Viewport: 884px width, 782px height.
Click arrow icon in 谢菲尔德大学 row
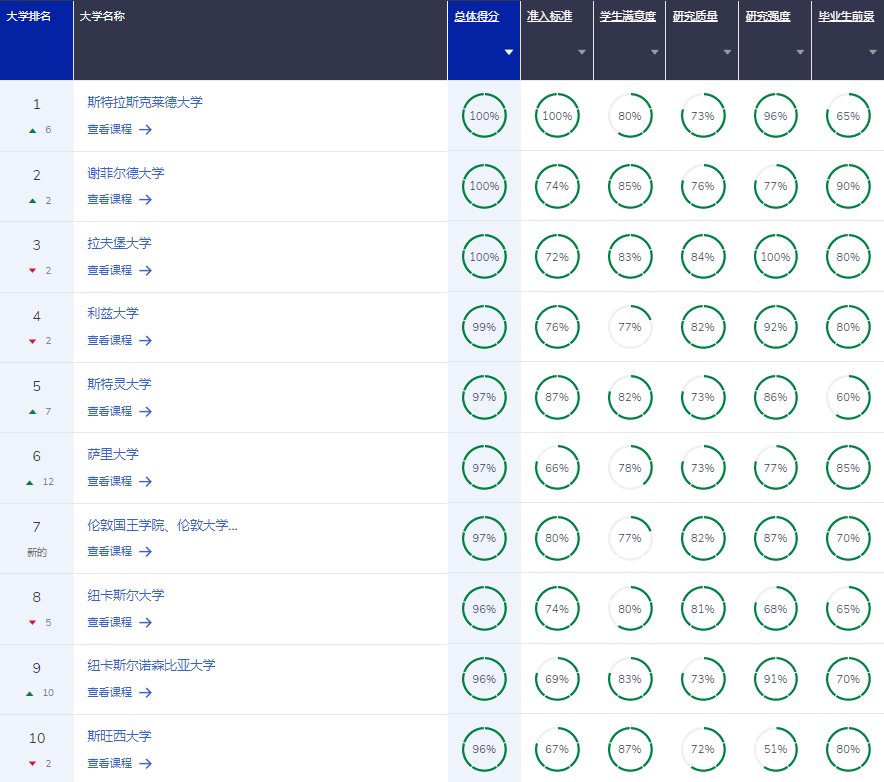click(145, 200)
